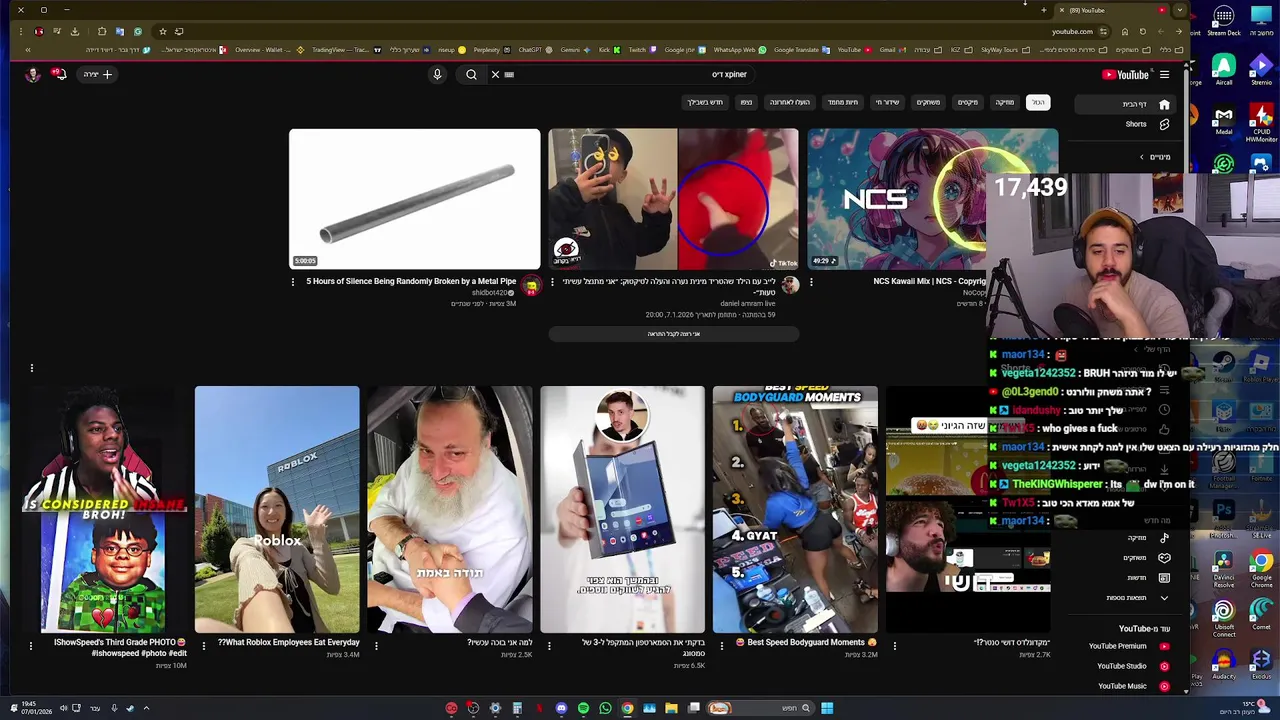Open Spotify from the taskbar
This screenshot has height=720, width=1280.
[583, 708]
